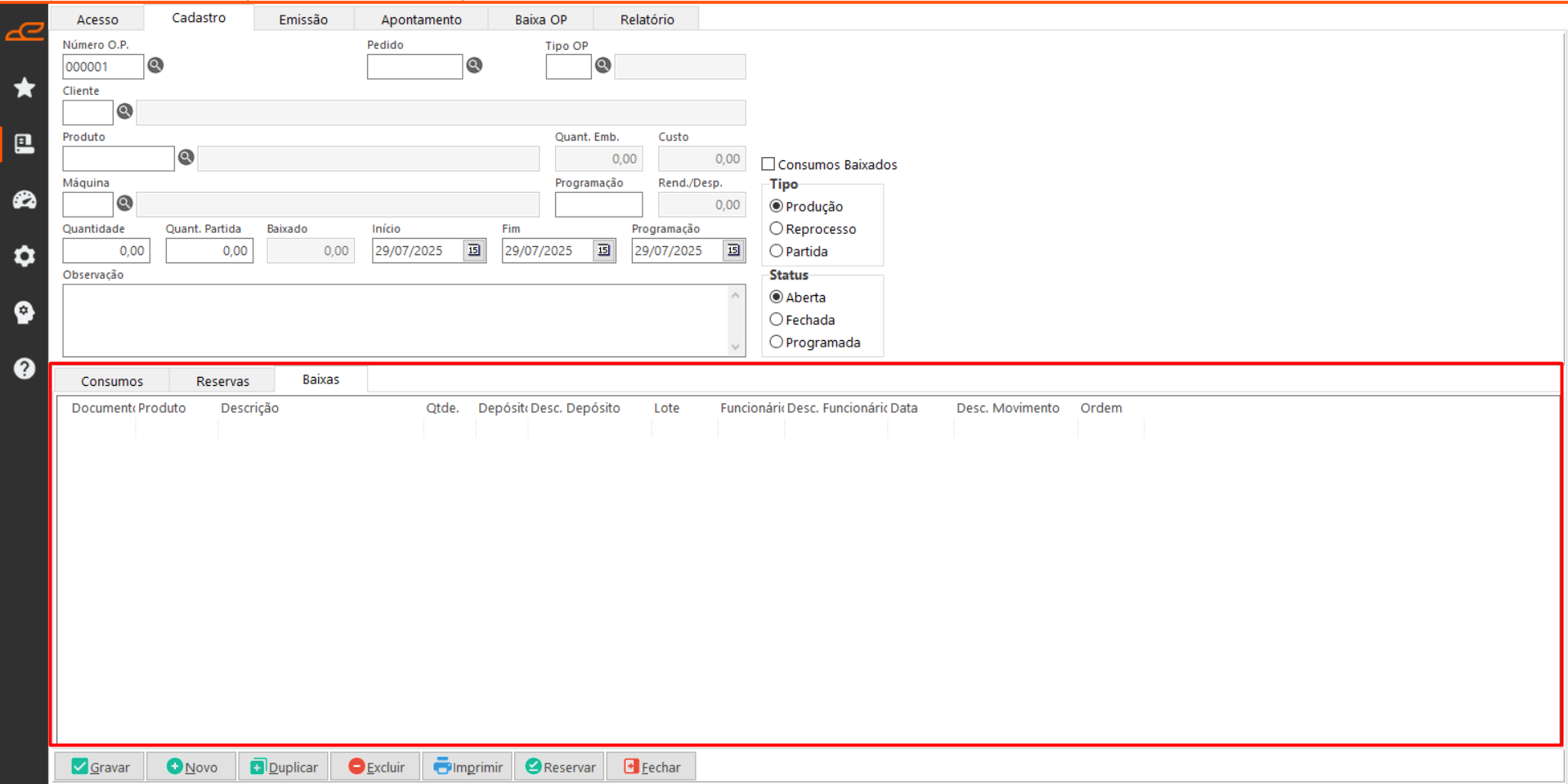The width and height of the screenshot is (1568, 784).
Task: Click search icon beside Pedido field
Action: pyautogui.click(x=474, y=65)
